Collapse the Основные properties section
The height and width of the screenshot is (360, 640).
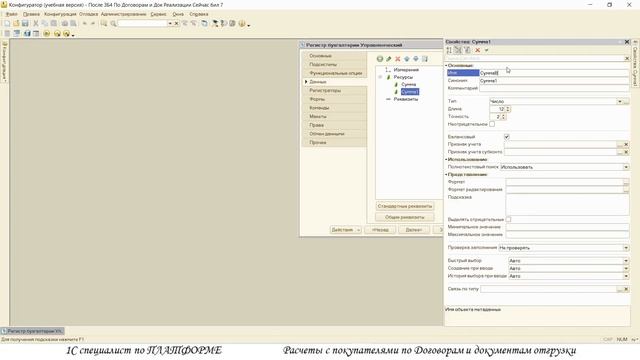(446, 65)
